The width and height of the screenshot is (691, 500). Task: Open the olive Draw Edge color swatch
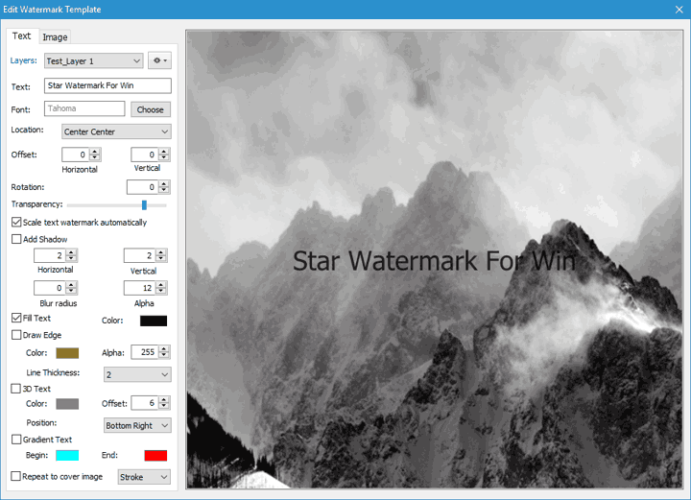click(x=67, y=353)
